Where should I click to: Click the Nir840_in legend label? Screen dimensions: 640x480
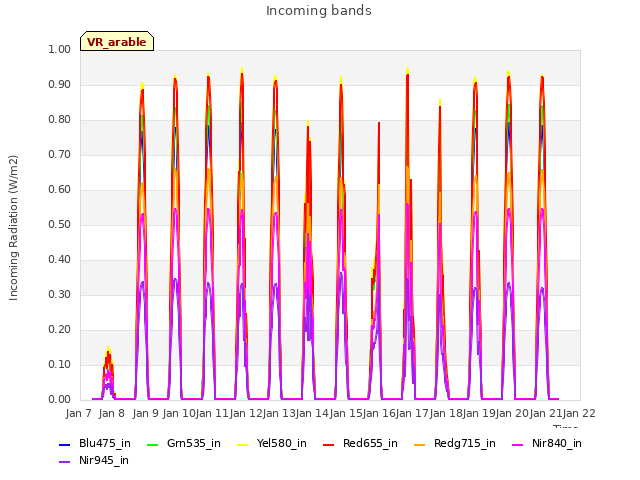coord(556,443)
